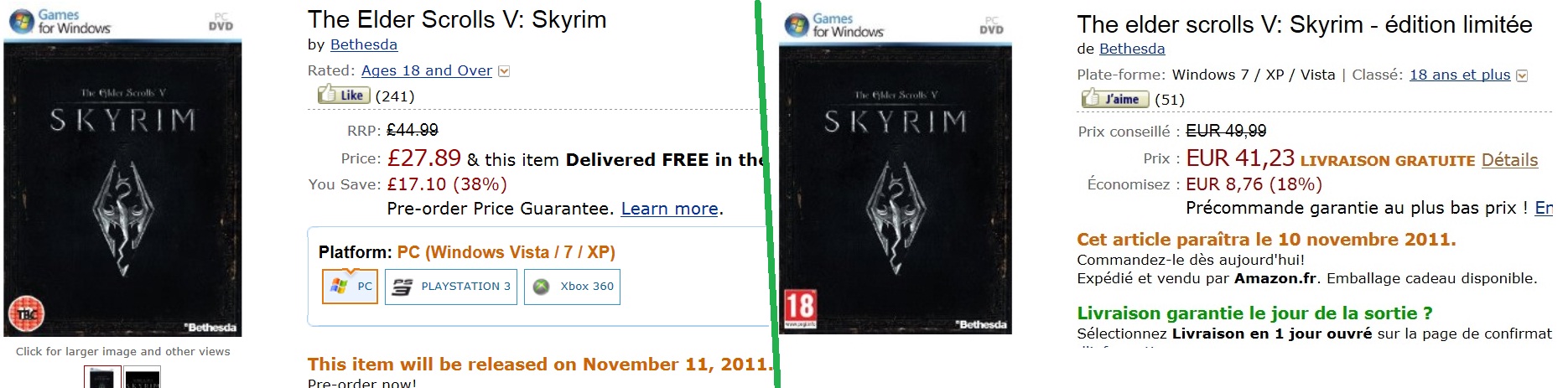Viewport: 1568px width, 388px height.
Task: Select the PC platform option
Action: click(x=350, y=287)
